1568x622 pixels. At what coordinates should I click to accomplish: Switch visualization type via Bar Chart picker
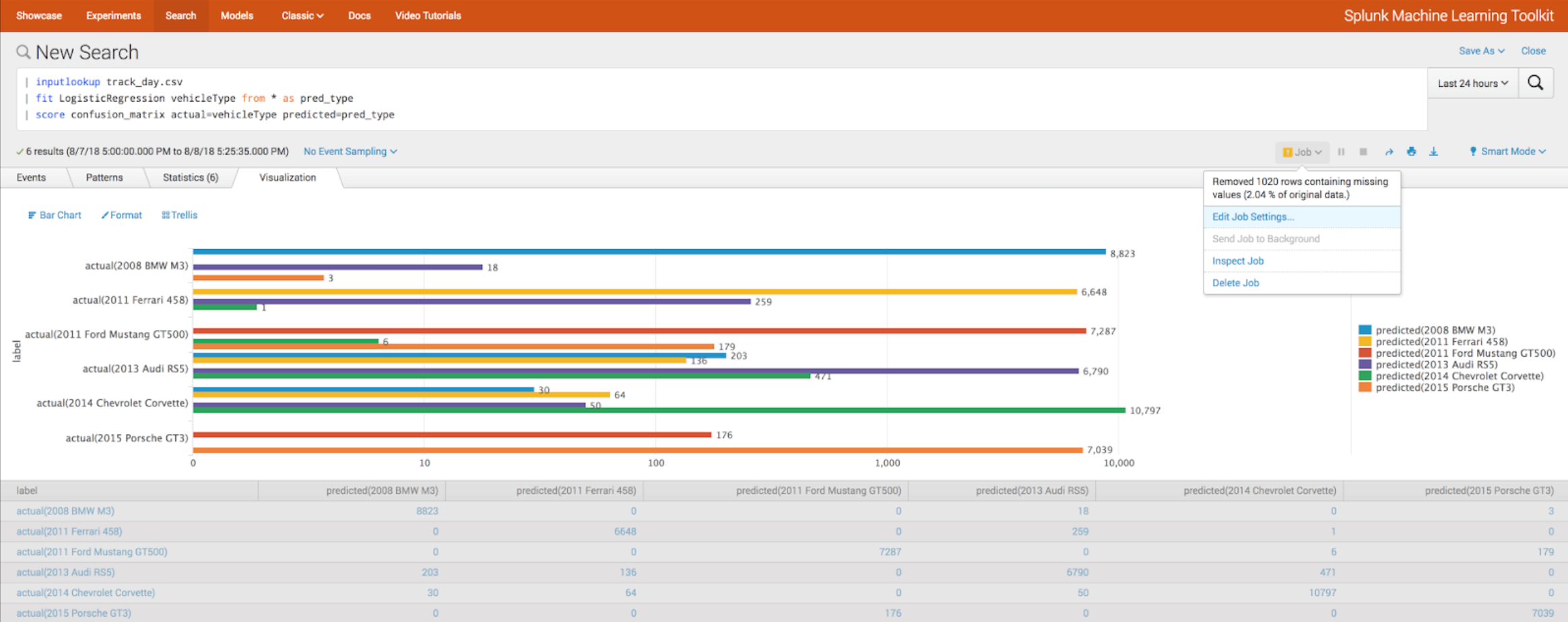tap(54, 215)
